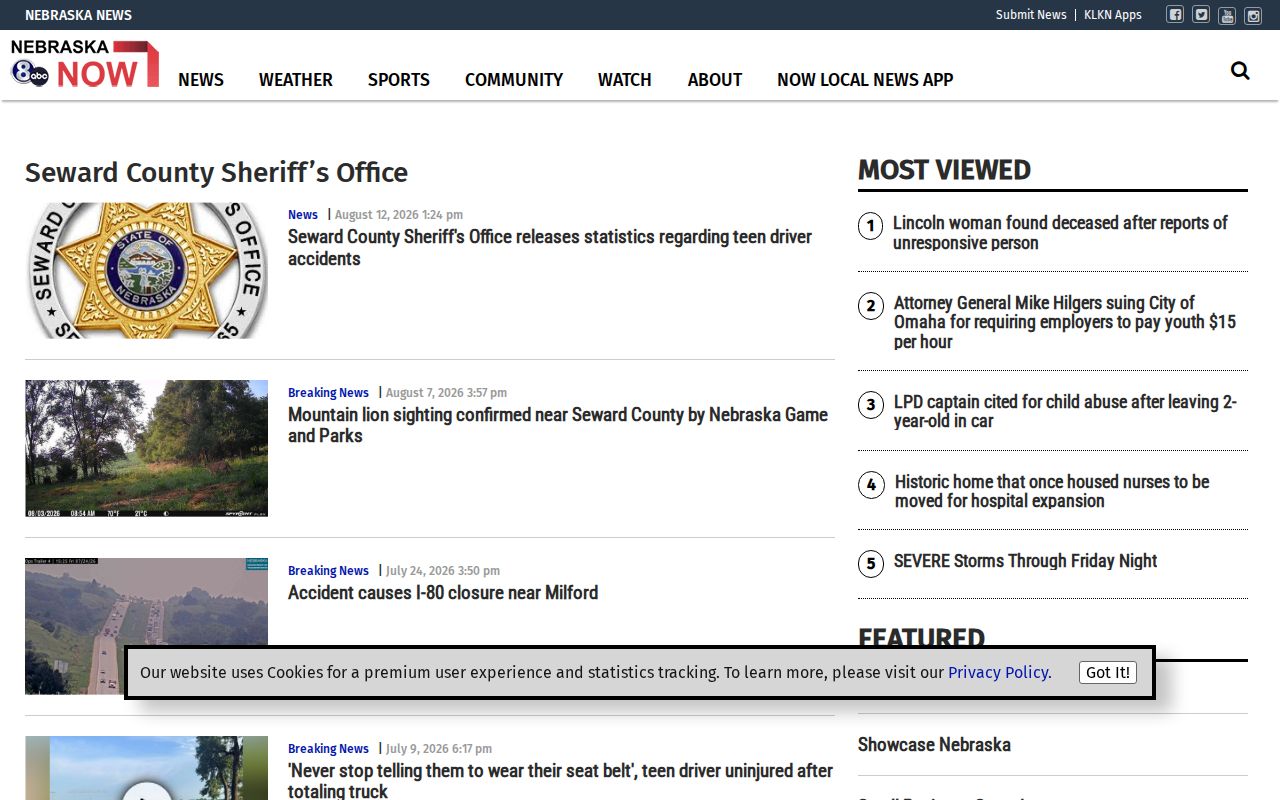The height and width of the screenshot is (800, 1280).
Task: Click the KLKN Apps link
Action: (x=1113, y=15)
